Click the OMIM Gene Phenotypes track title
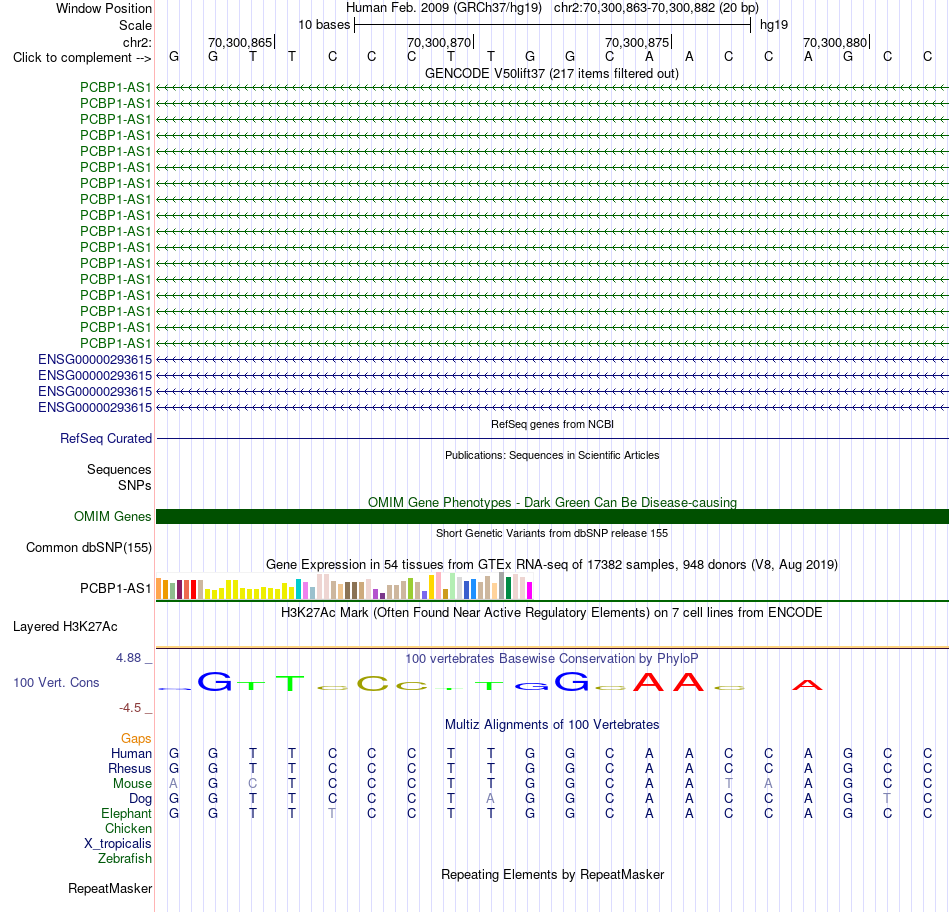Viewport: 950px width, 912px height. click(x=552, y=502)
